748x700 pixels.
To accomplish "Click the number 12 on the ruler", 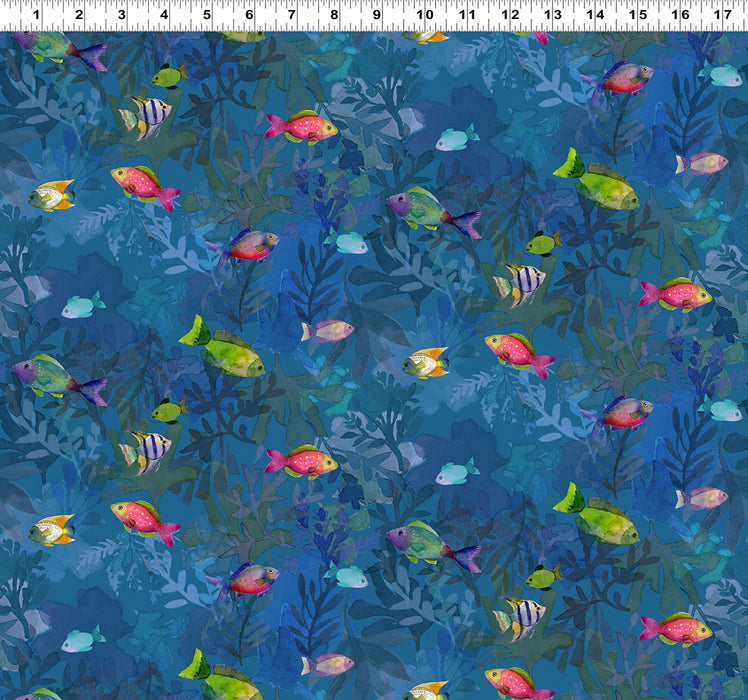I will point(510,15).
